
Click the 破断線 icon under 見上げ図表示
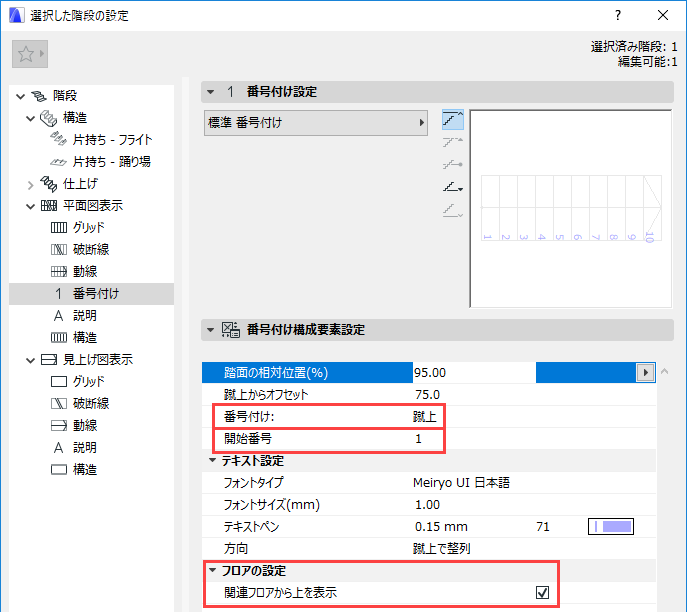click(x=59, y=403)
